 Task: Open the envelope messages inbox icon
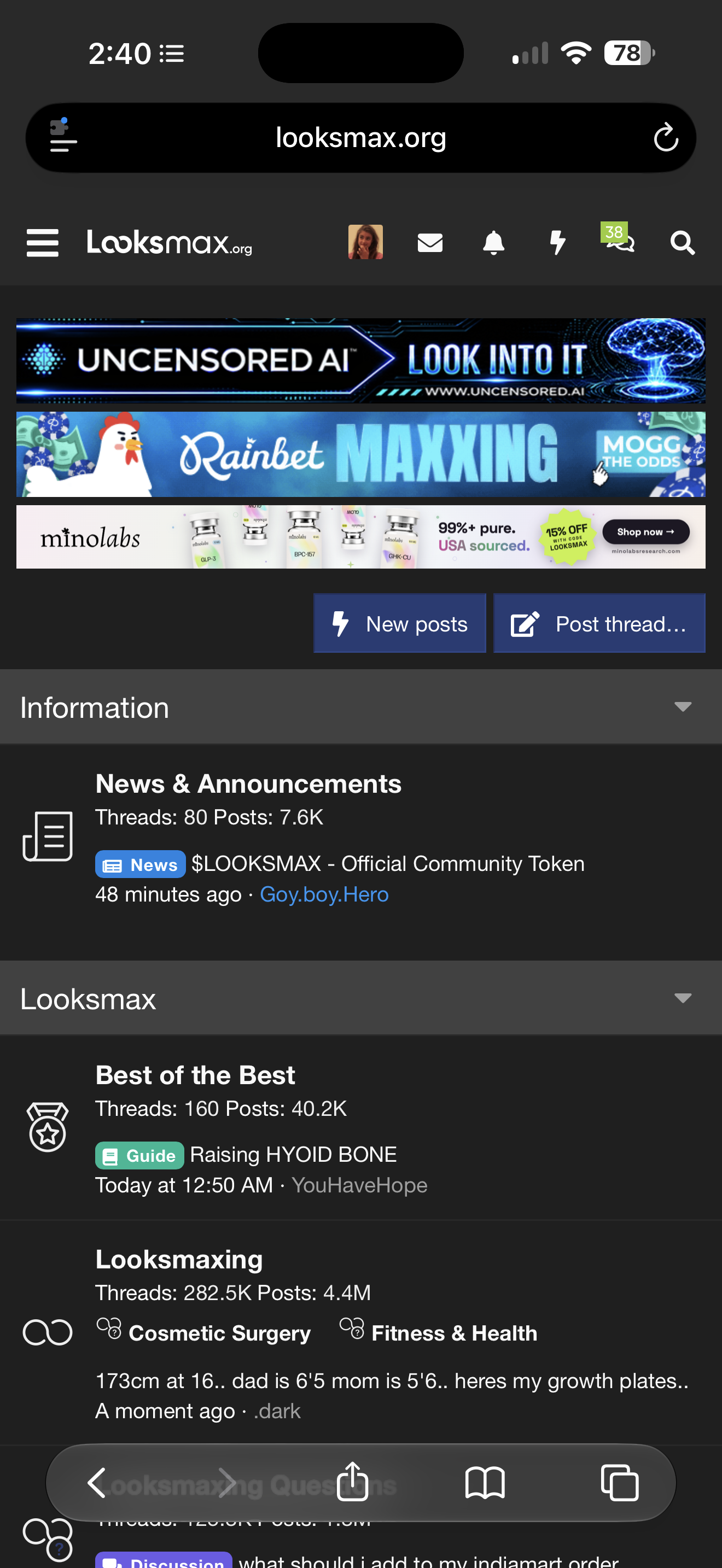pyautogui.click(x=430, y=243)
